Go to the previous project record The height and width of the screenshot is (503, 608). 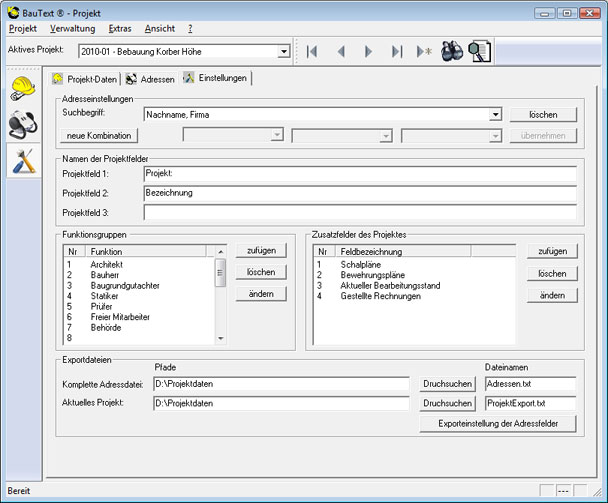341,51
